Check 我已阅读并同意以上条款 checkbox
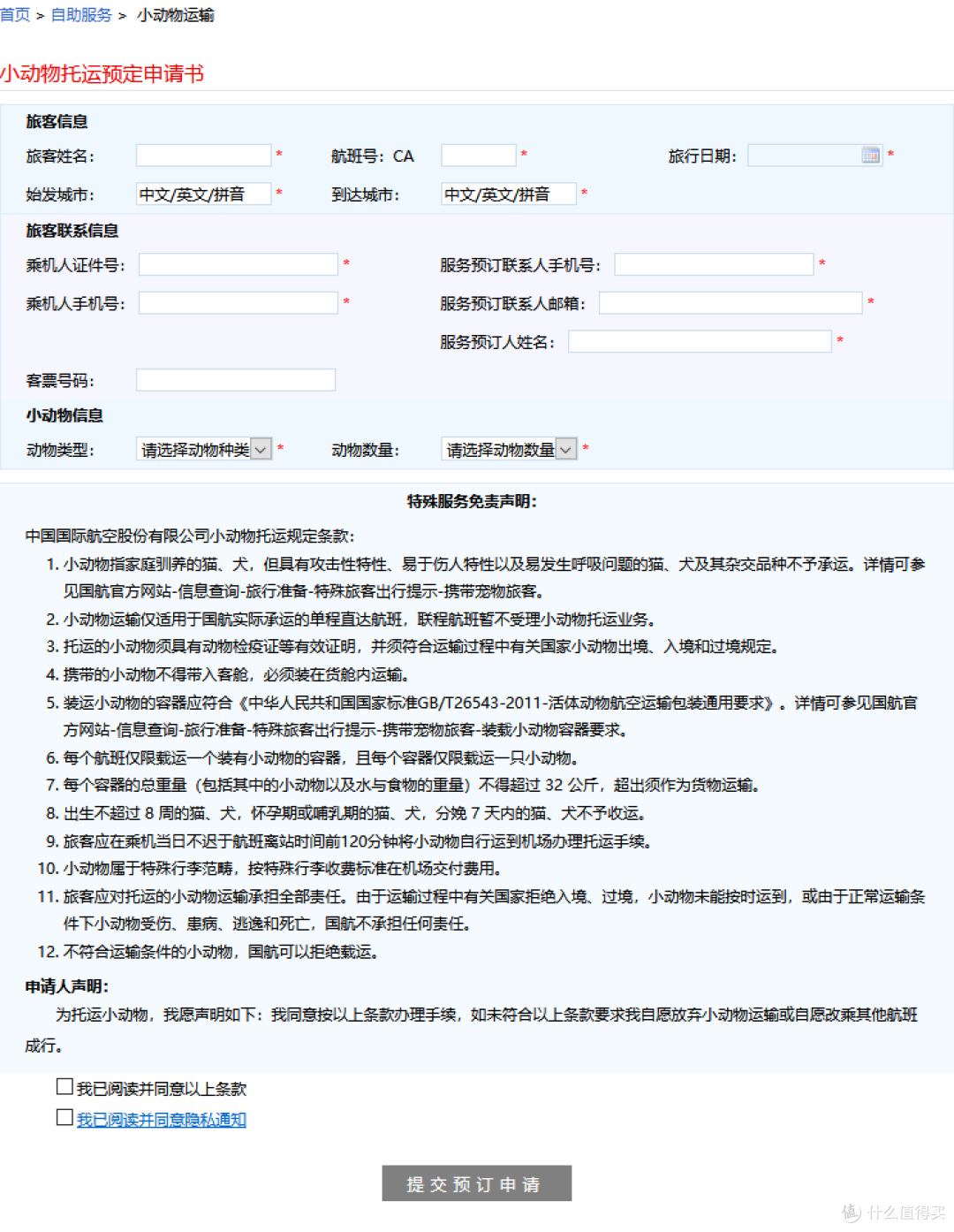 point(64,1086)
